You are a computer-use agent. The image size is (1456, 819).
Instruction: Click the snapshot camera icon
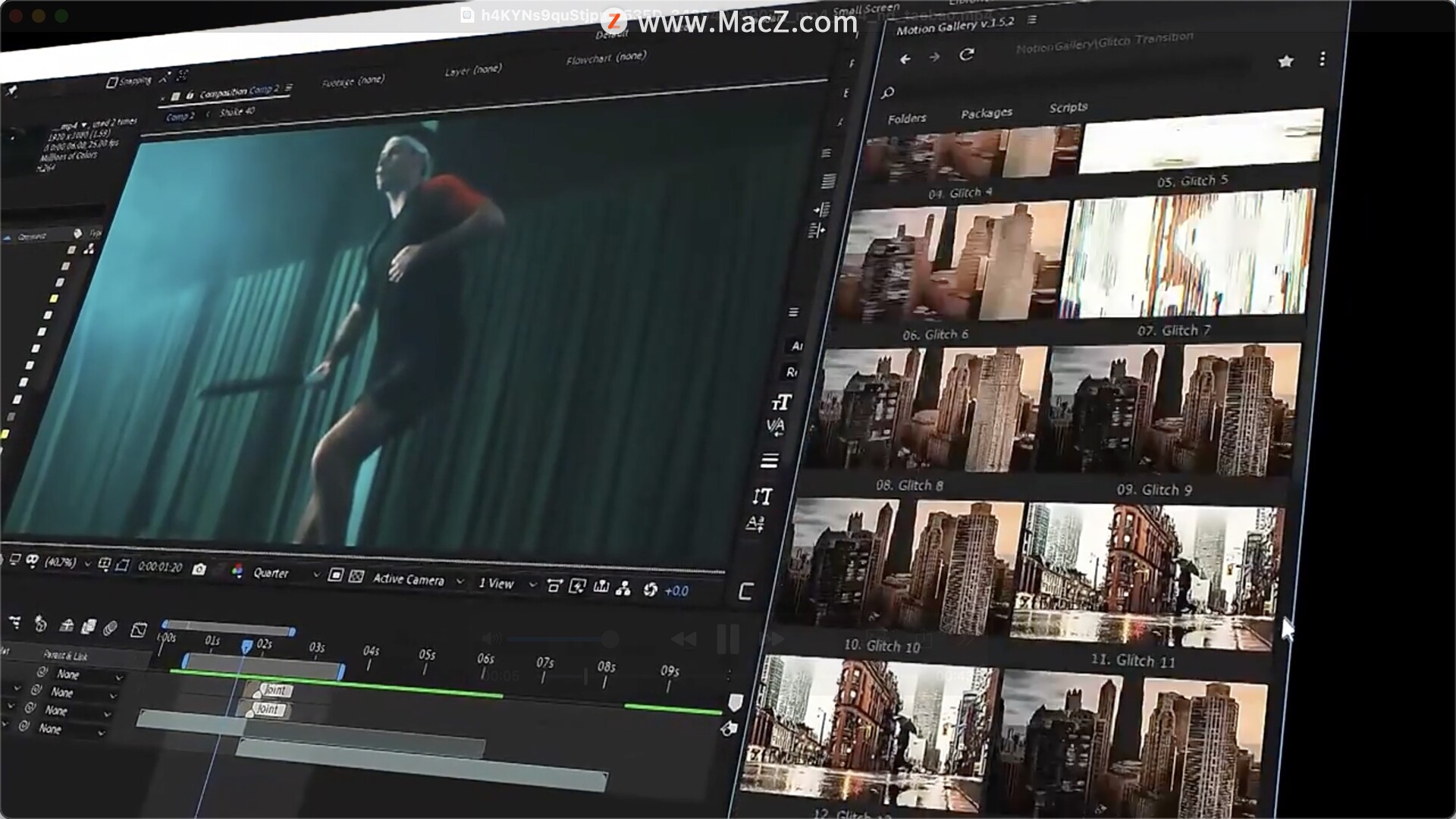199,570
